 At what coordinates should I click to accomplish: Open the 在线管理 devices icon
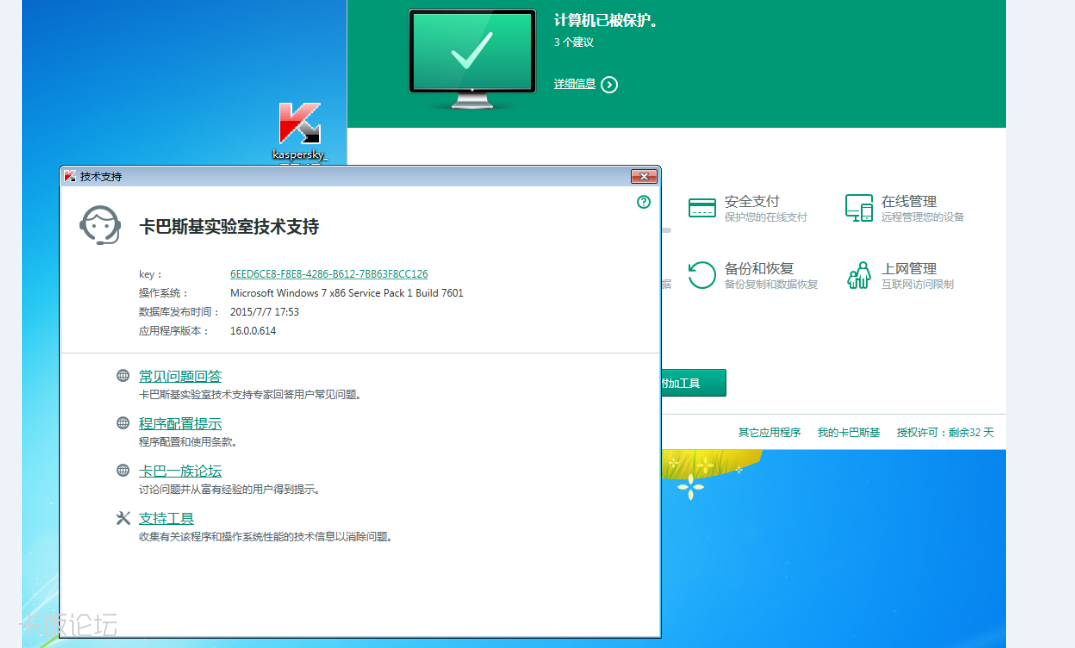[858, 208]
